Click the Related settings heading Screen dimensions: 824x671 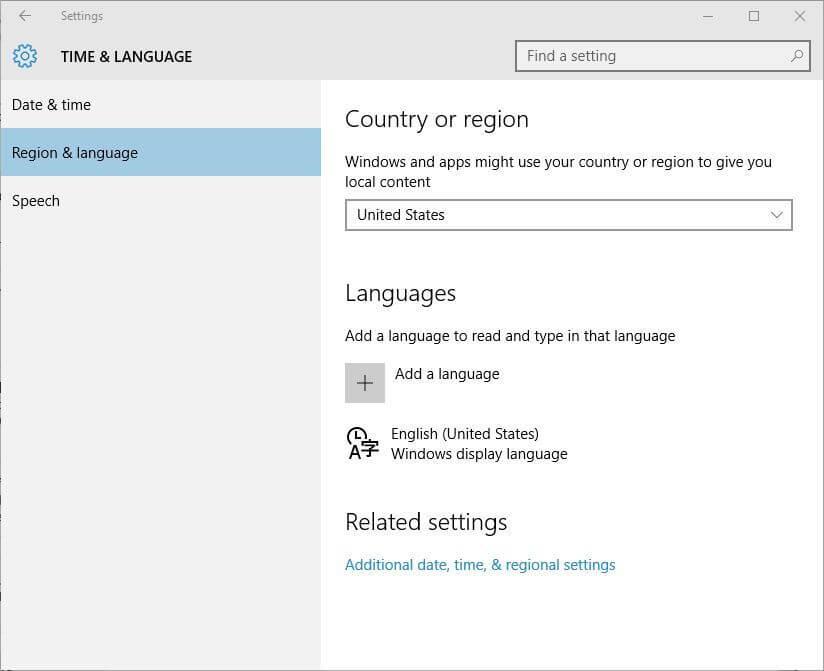pyautogui.click(x=426, y=522)
